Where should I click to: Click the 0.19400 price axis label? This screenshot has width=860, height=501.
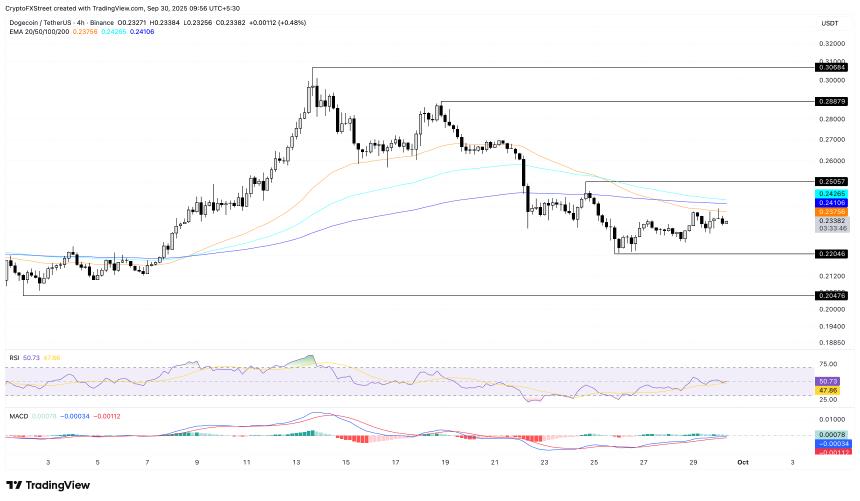[x=831, y=327]
